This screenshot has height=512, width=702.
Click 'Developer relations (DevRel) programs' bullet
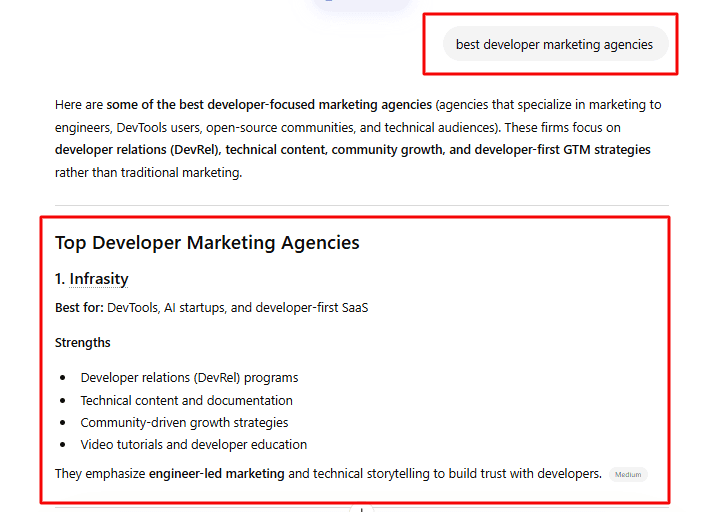189,378
